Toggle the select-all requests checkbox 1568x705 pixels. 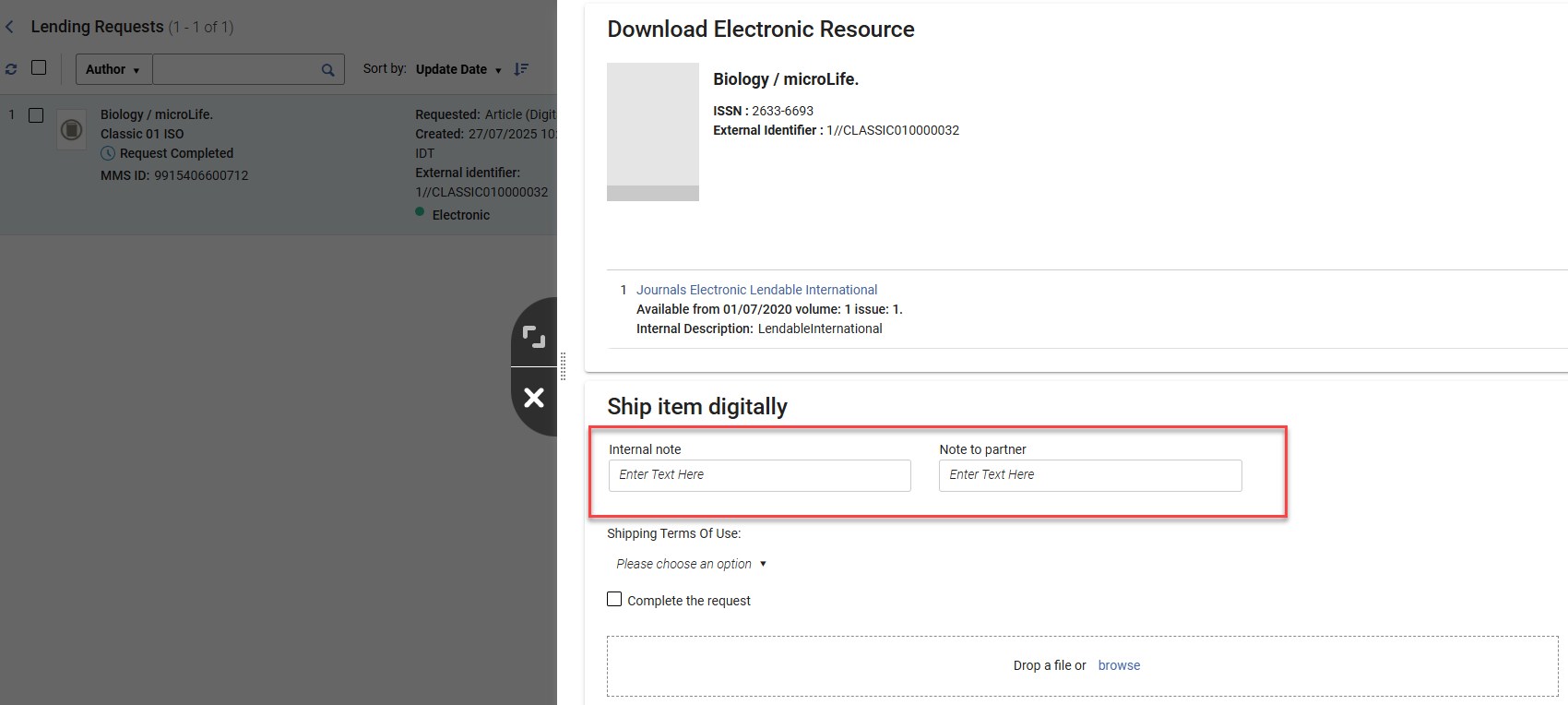tap(39, 67)
